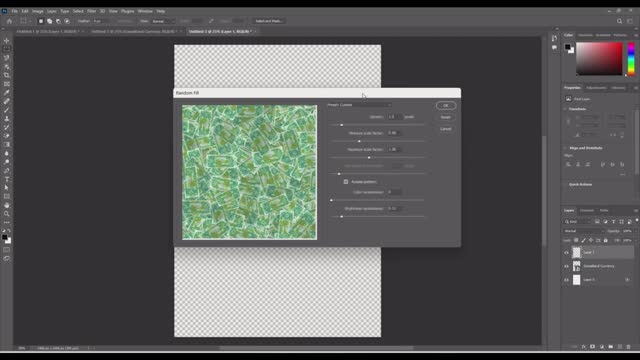Select the Rectangular Marquee tool
Image resolution: width=640 pixels, height=360 pixels.
point(7,49)
